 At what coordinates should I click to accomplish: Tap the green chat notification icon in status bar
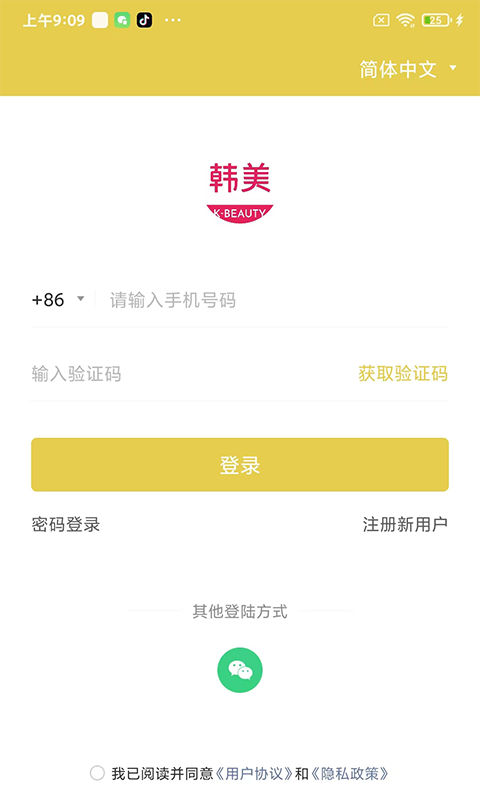coord(122,20)
